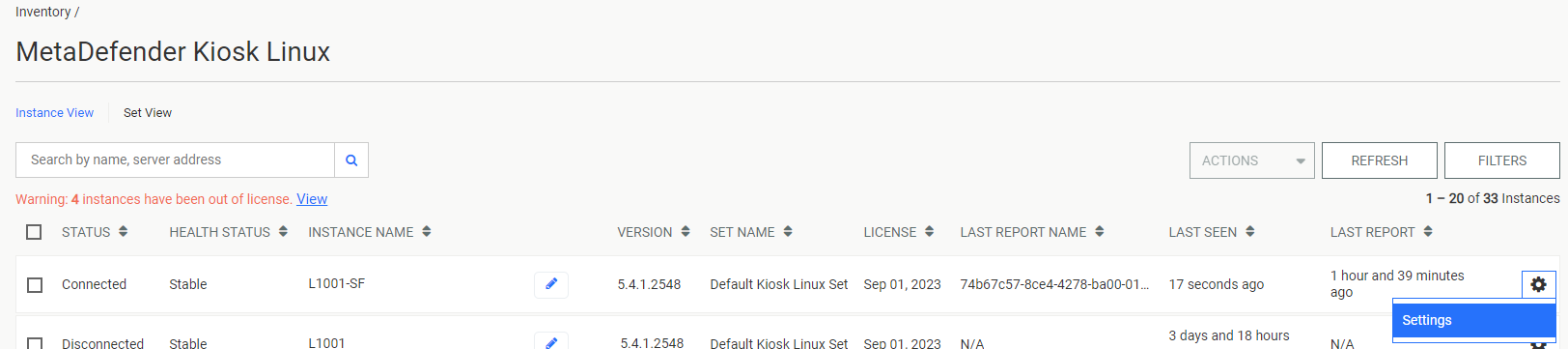Edit instance name L1001 pencil icon
The height and width of the screenshot is (349, 1568).
pyautogui.click(x=551, y=341)
